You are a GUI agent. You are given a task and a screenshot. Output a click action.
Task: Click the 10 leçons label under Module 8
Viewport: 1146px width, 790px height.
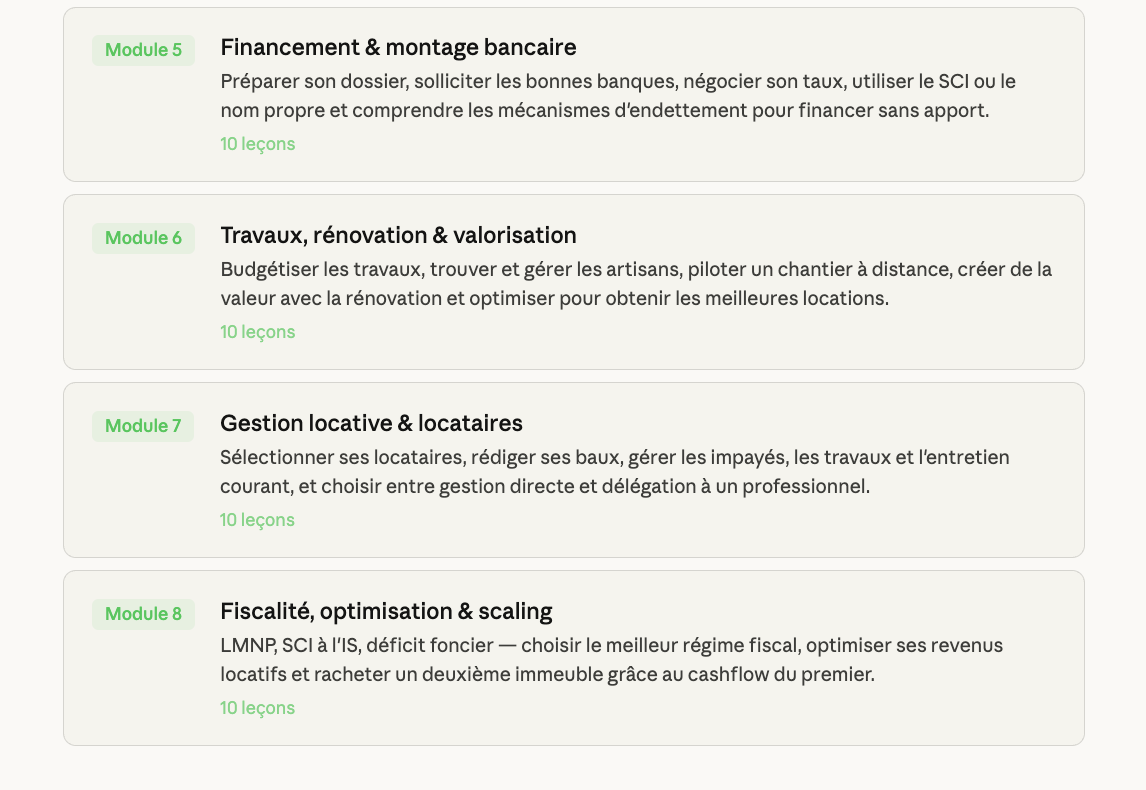point(258,708)
